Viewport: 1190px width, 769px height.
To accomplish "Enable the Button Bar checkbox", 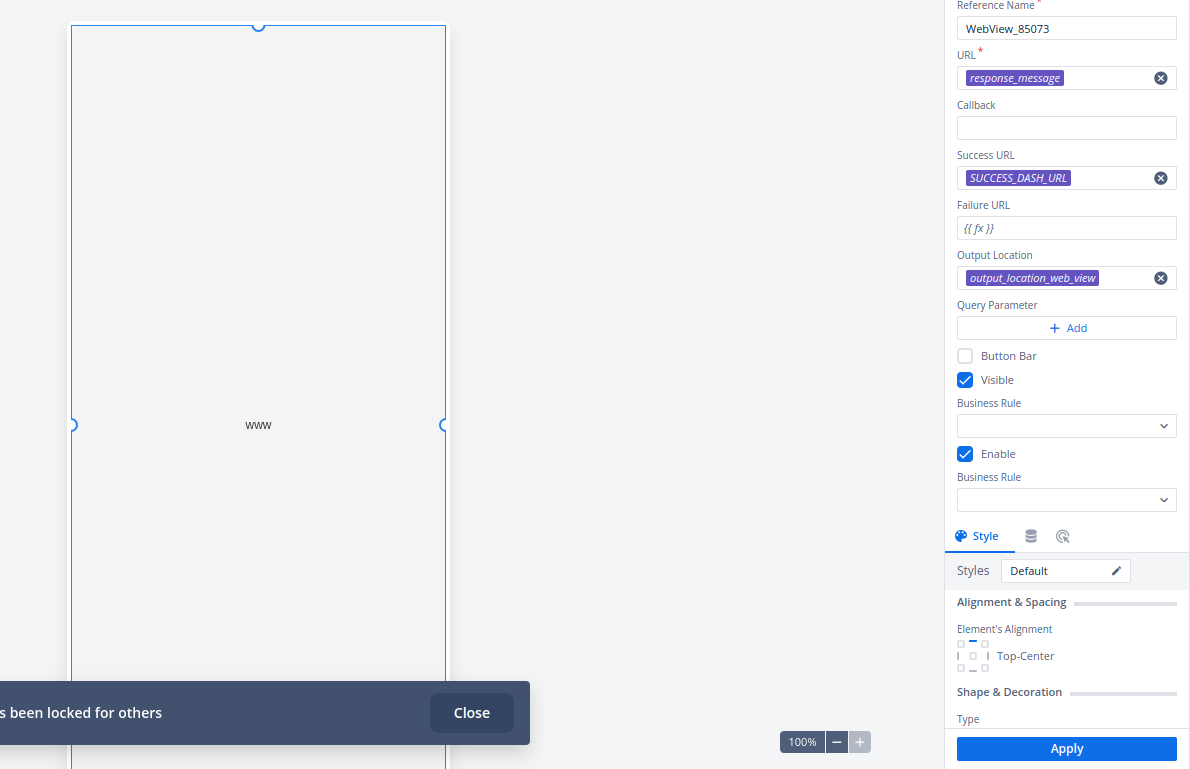I will pyautogui.click(x=965, y=356).
